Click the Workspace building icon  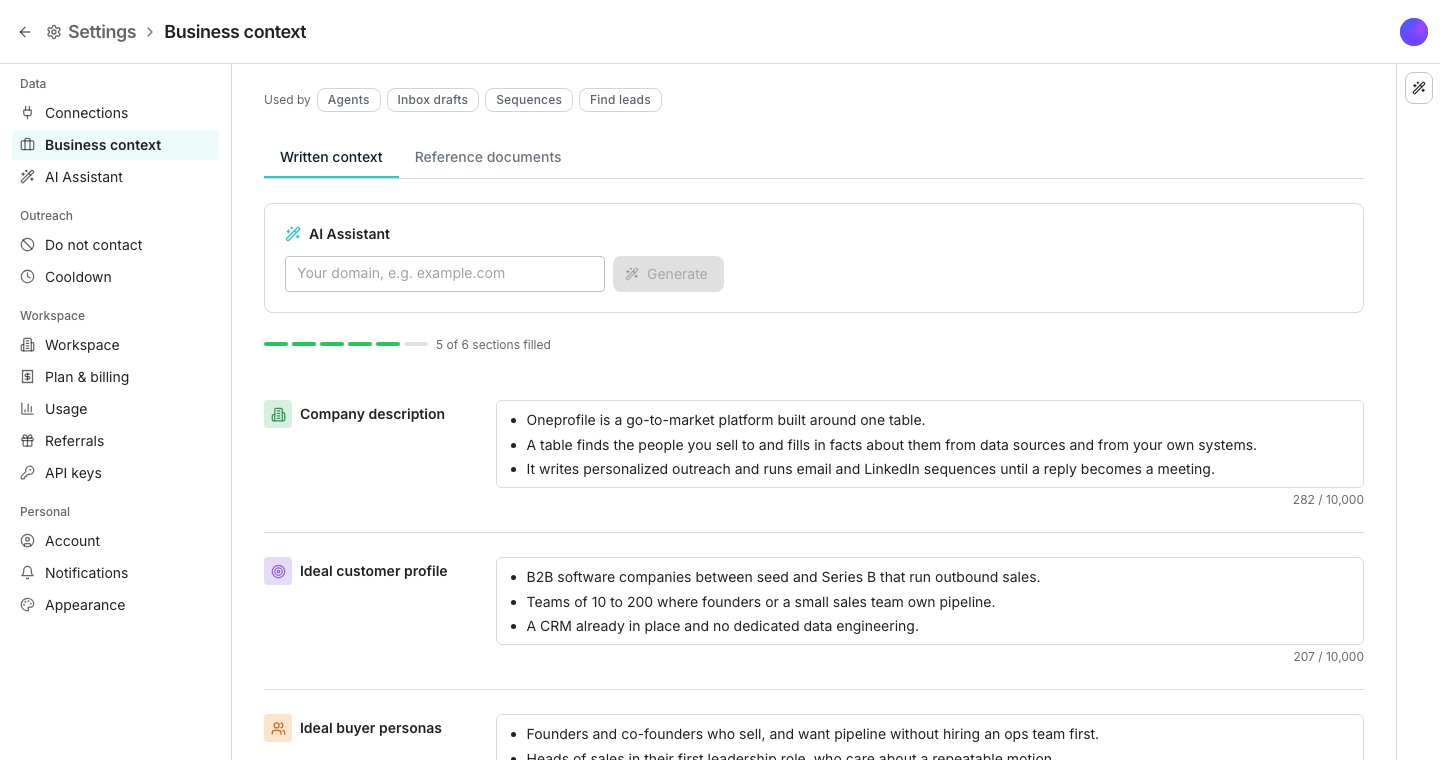27,345
